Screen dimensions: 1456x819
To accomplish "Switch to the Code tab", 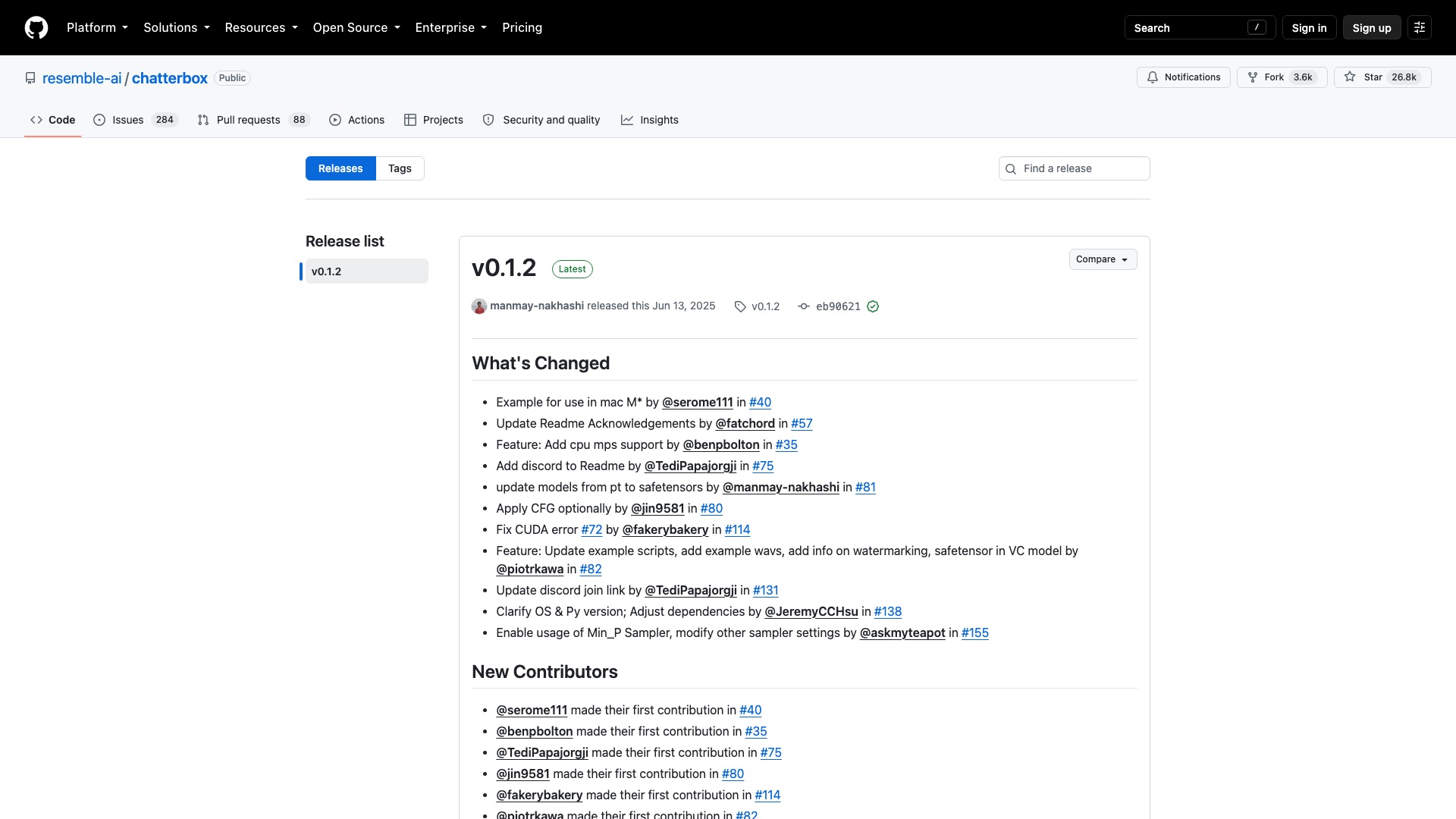I will pos(53,120).
